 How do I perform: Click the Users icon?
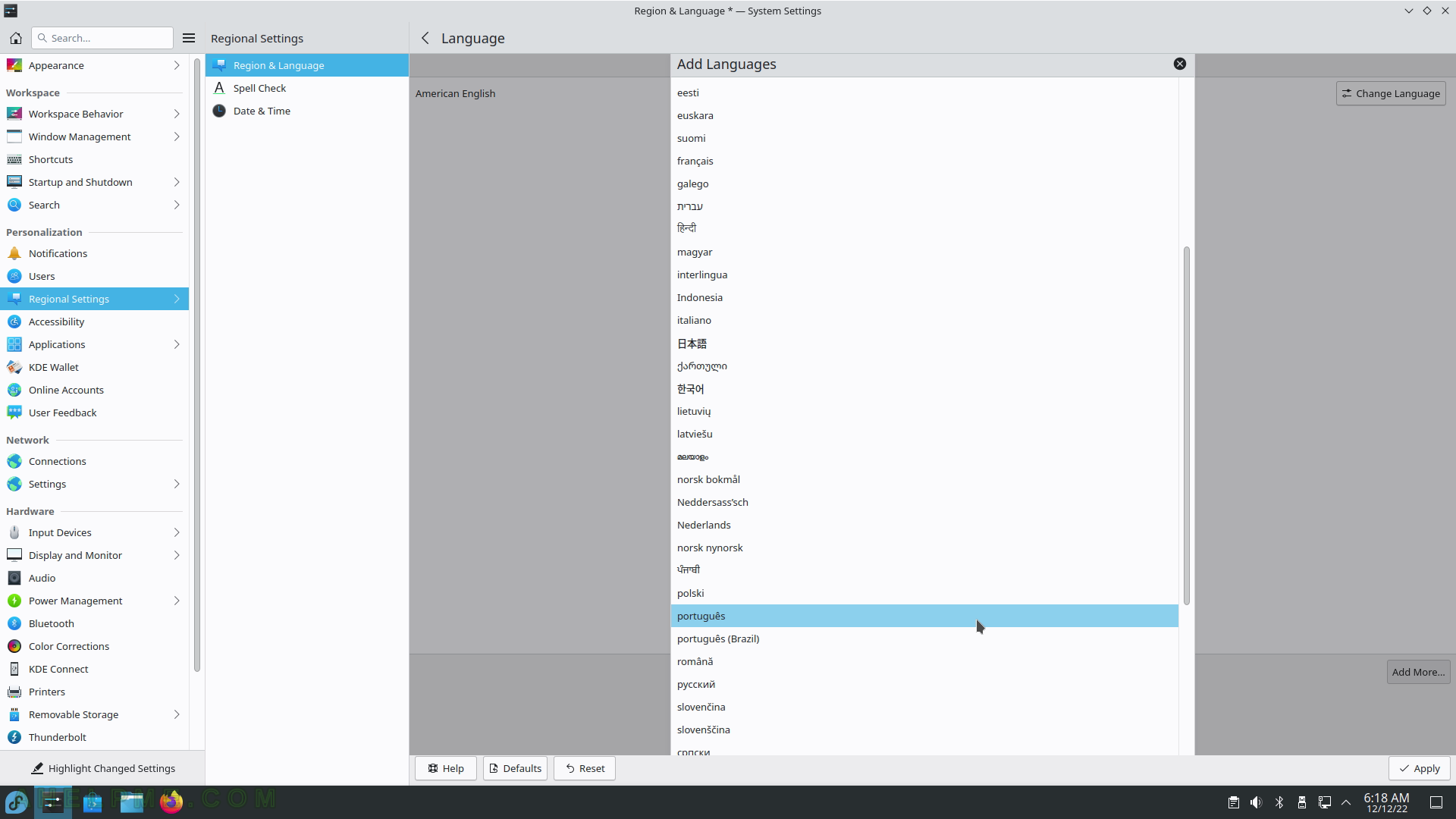pos(14,276)
